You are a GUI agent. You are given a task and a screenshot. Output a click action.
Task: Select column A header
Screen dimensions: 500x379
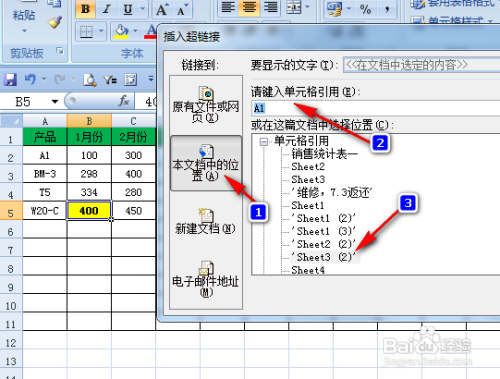pos(45,121)
